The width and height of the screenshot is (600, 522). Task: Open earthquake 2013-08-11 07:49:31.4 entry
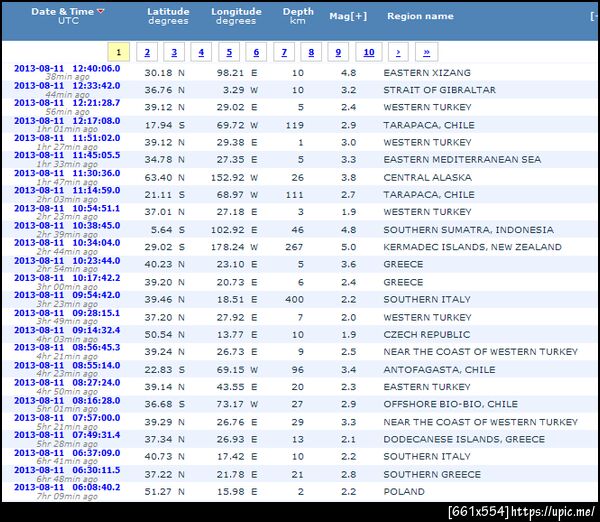tap(67, 436)
